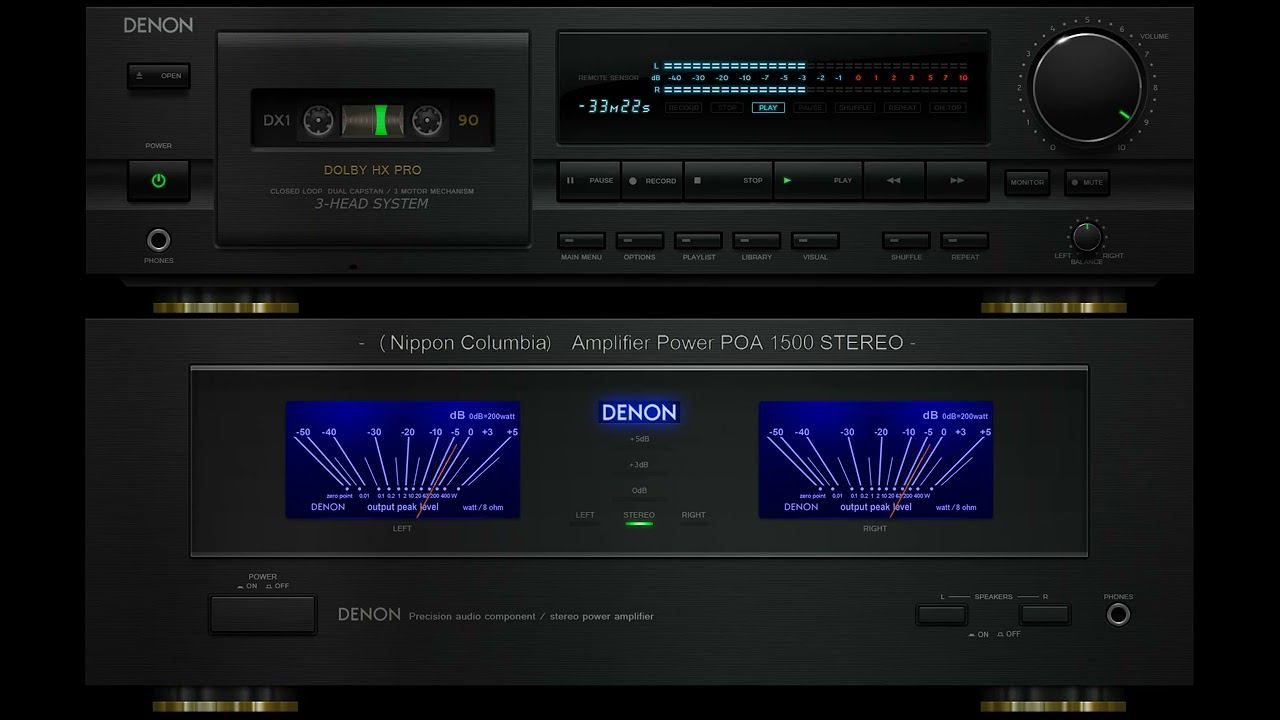The image size is (1280, 720).
Task: Toggle REPEAT mode
Action: (965, 241)
